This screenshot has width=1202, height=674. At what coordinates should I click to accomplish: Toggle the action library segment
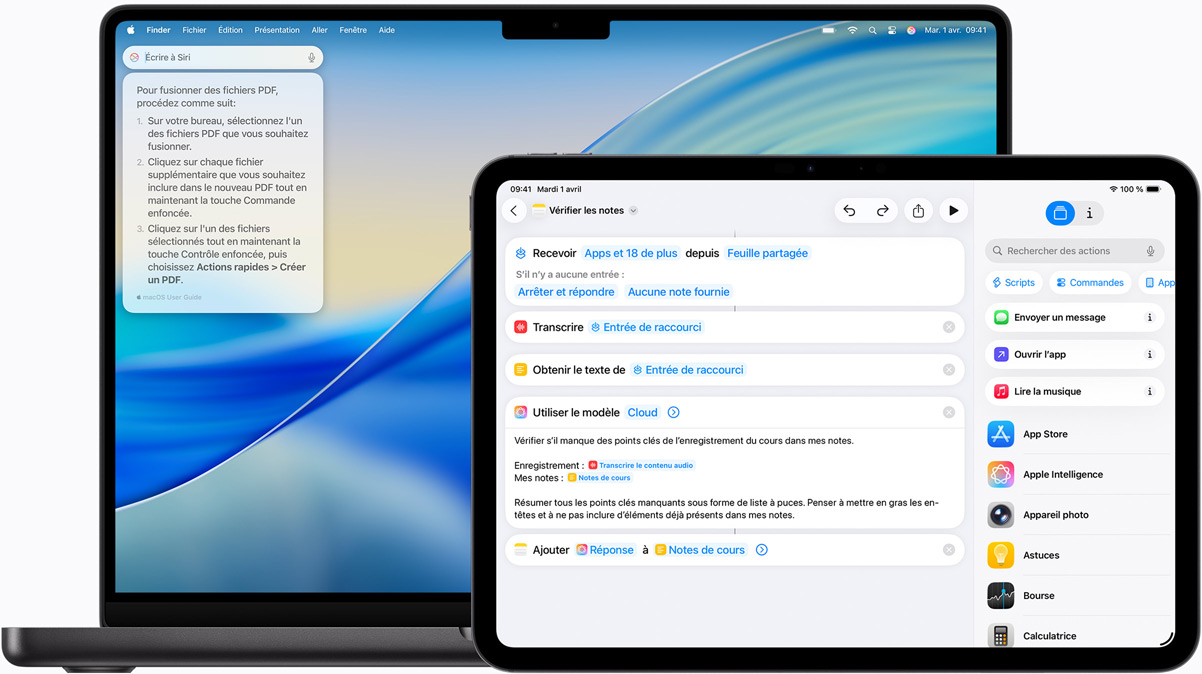pos(1059,213)
